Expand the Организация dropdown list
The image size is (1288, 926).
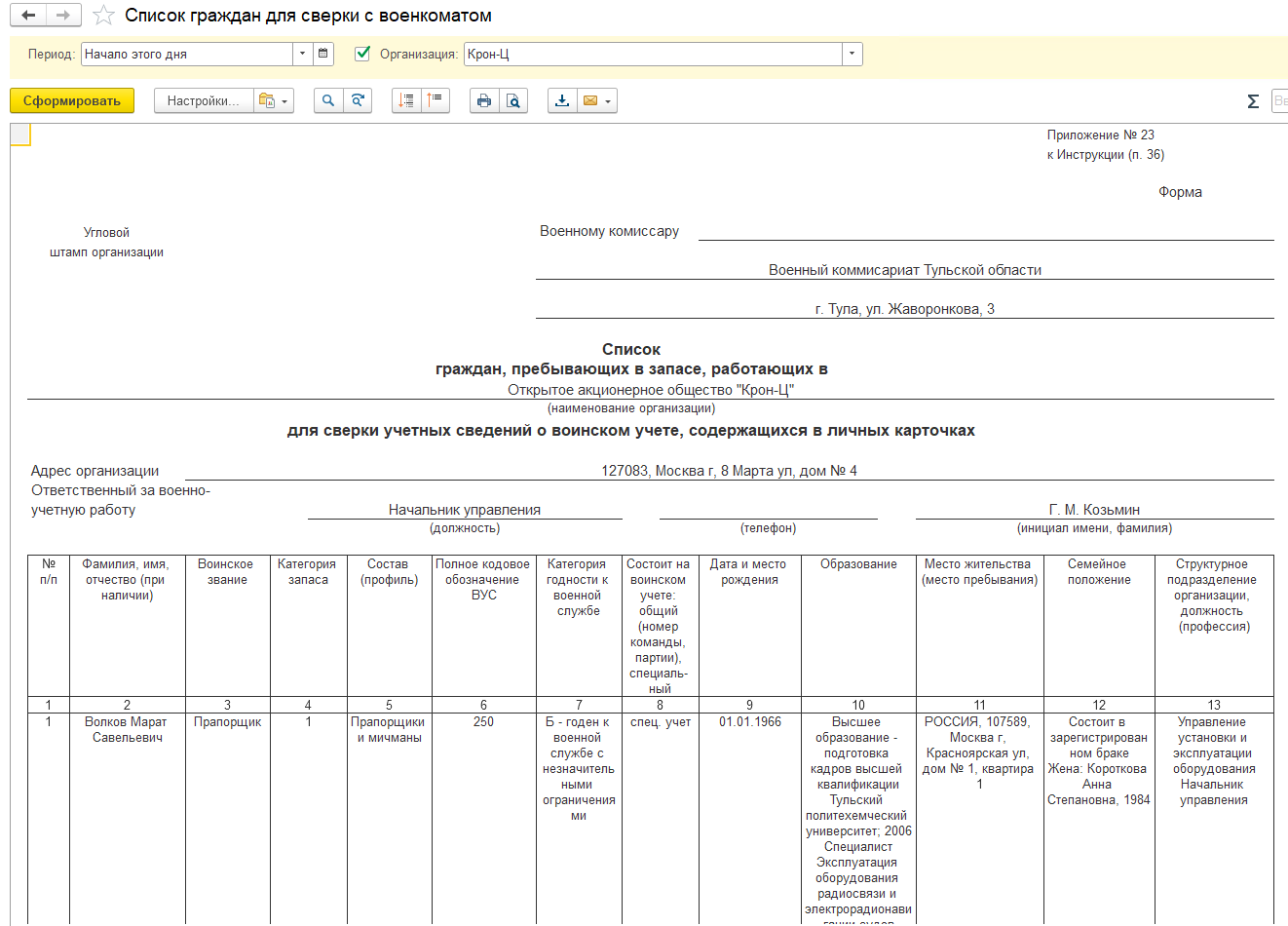click(852, 55)
